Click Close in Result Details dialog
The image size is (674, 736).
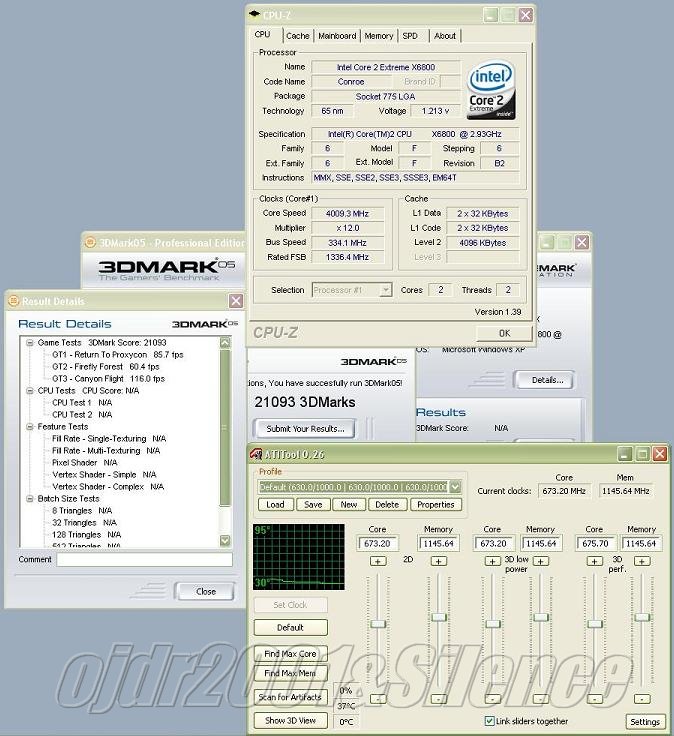pos(206,591)
